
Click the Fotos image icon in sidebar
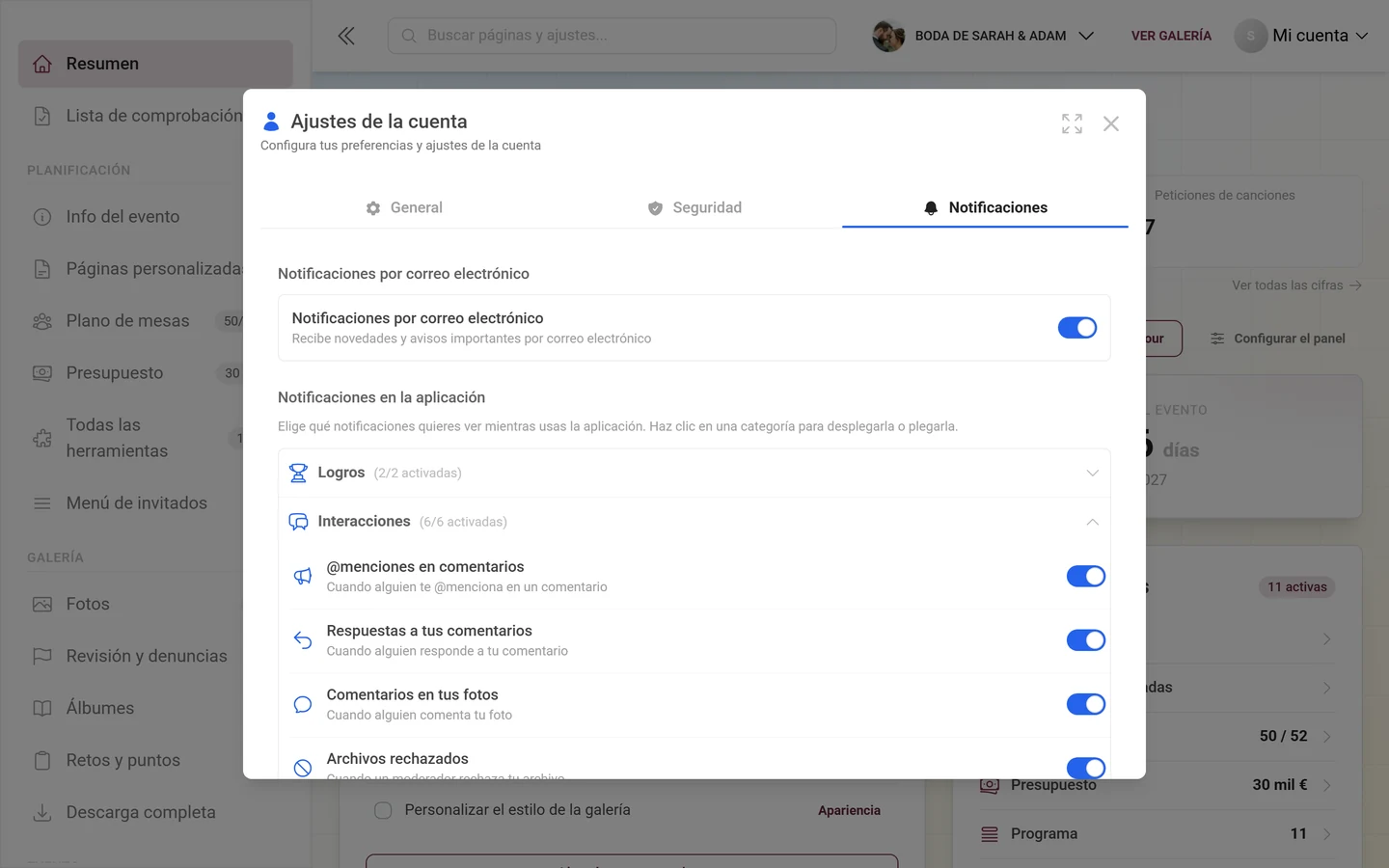pos(42,604)
